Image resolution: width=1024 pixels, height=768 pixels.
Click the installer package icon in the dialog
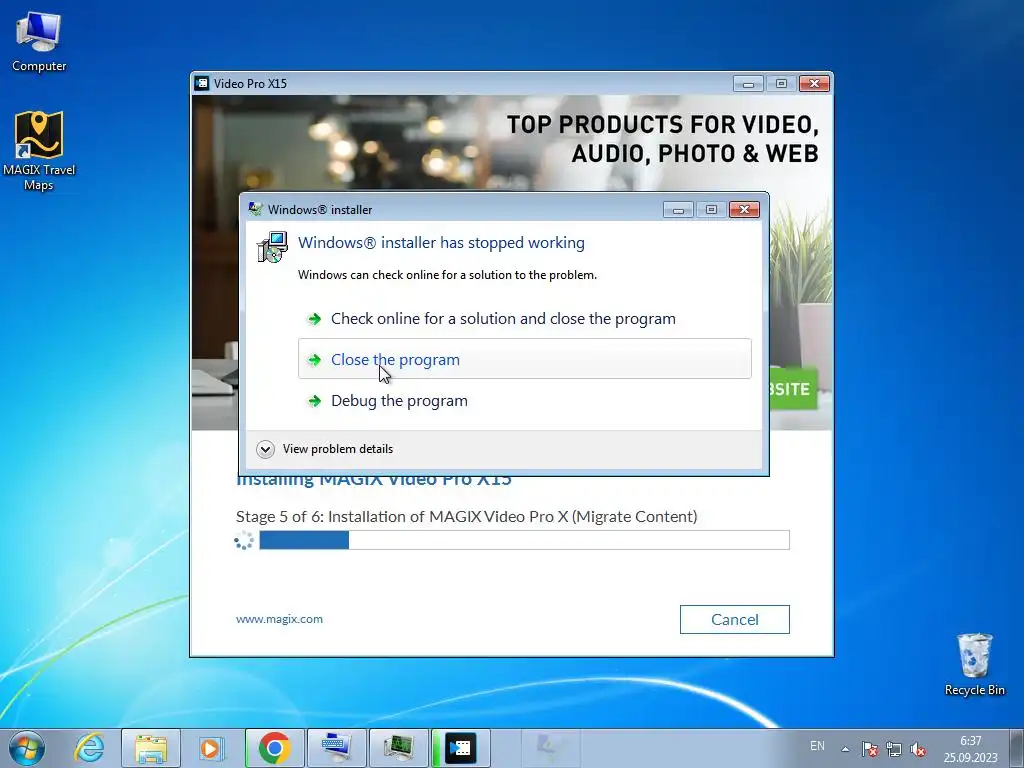272,247
